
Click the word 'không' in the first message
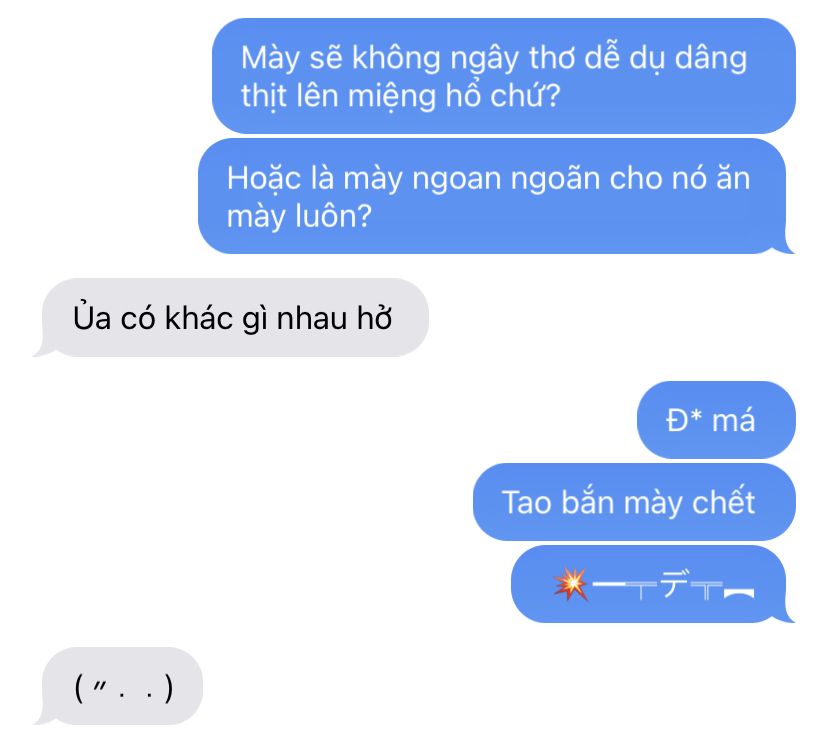396,58
